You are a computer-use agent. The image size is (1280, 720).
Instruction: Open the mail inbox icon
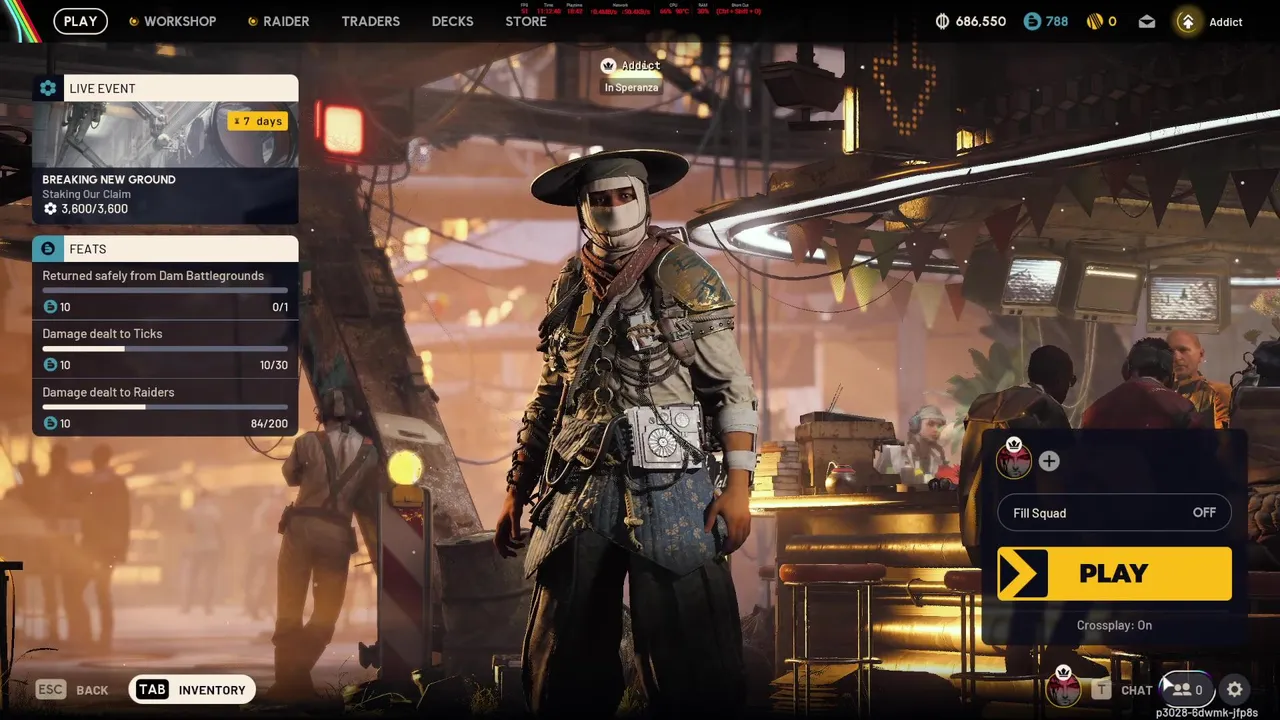(x=1146, y=22)
